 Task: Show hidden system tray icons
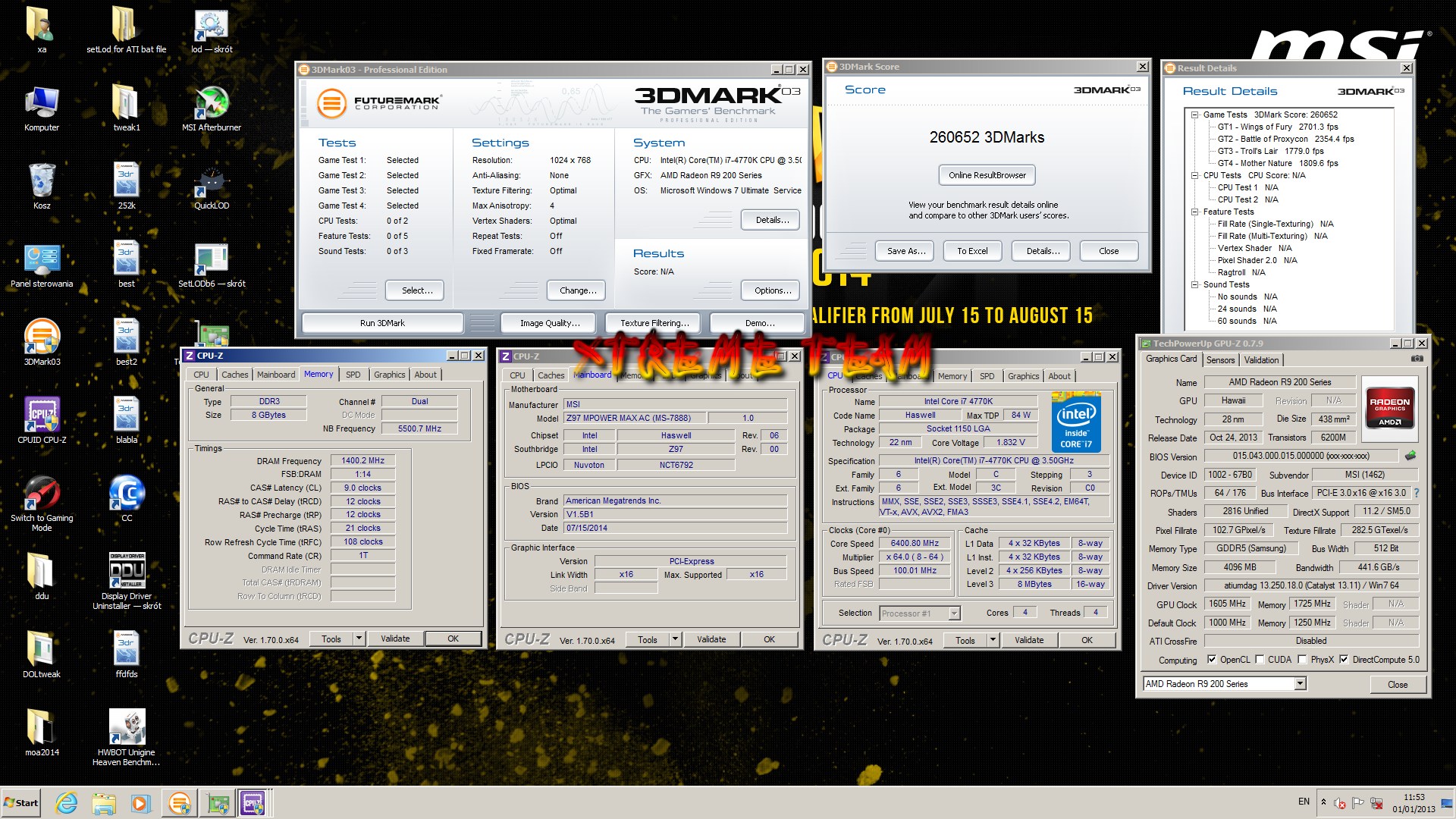click(1323, 802)
